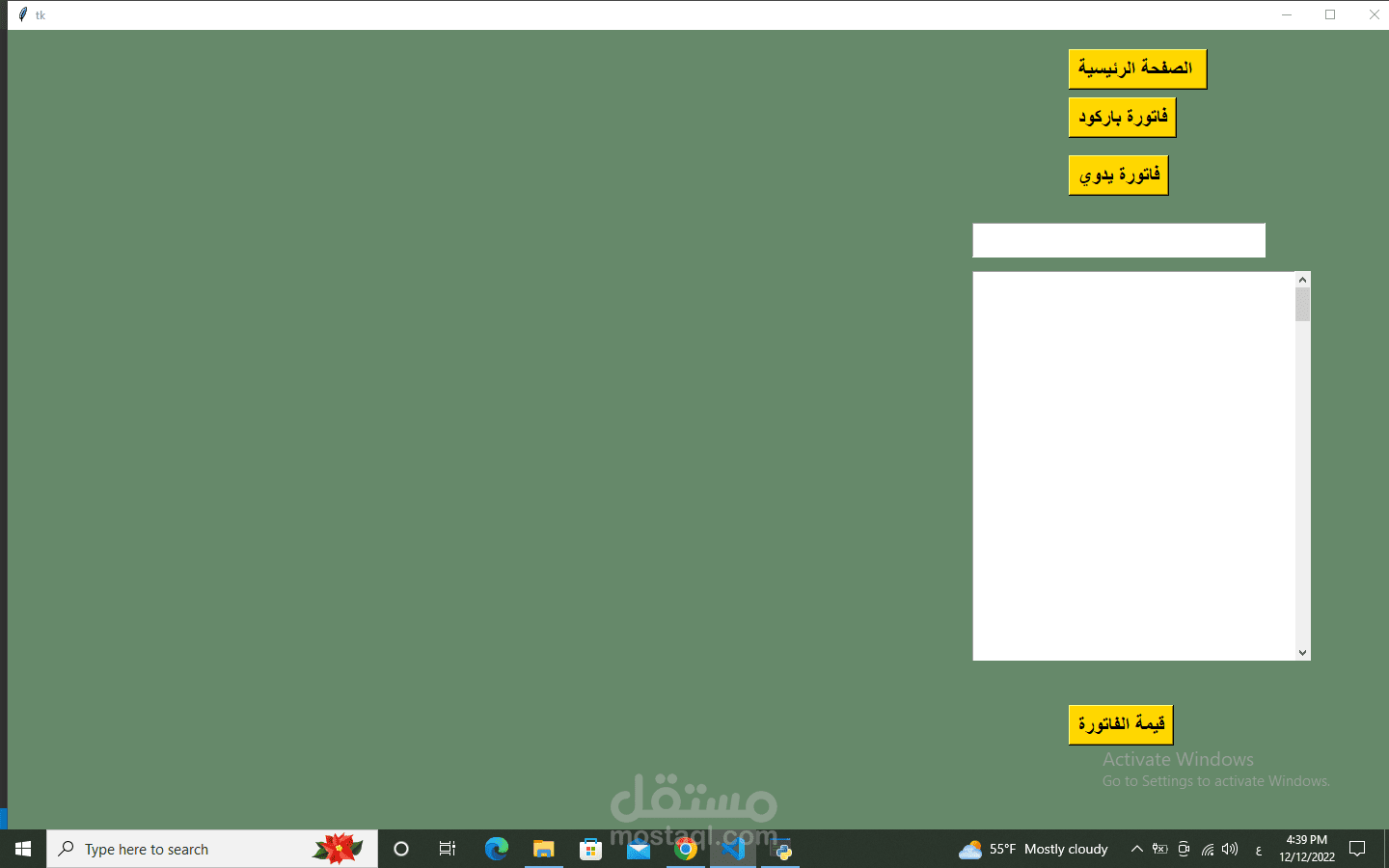
Task: Click the list scrollbar thumb
Action: [1302, 305]
